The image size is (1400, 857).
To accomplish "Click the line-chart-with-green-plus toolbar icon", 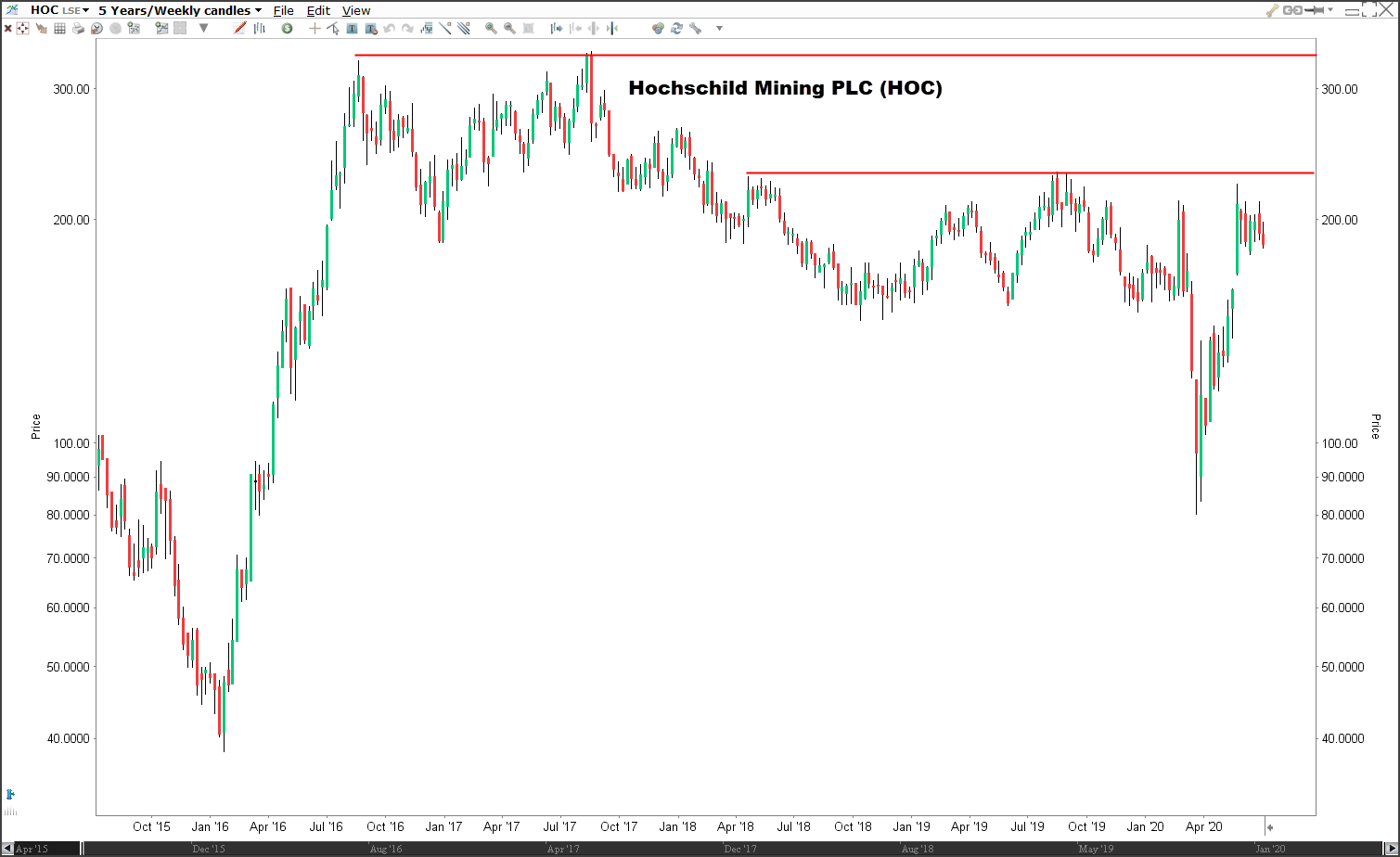I will click(x=161, y=29).
